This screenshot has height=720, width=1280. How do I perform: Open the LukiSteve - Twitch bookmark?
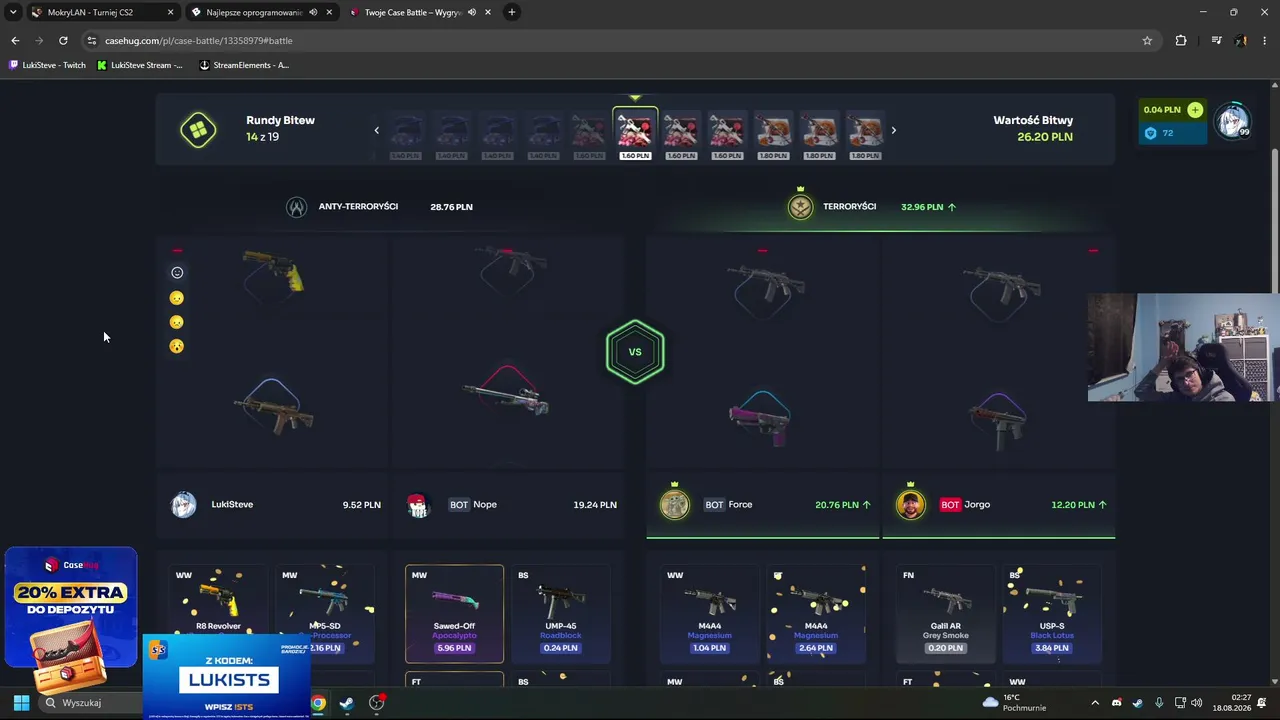[x=47, y=65]
